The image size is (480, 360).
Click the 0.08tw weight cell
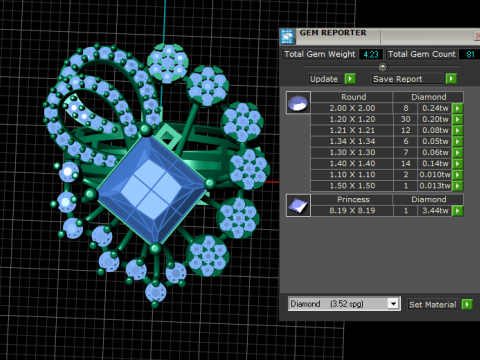click(x=435, y=130)
